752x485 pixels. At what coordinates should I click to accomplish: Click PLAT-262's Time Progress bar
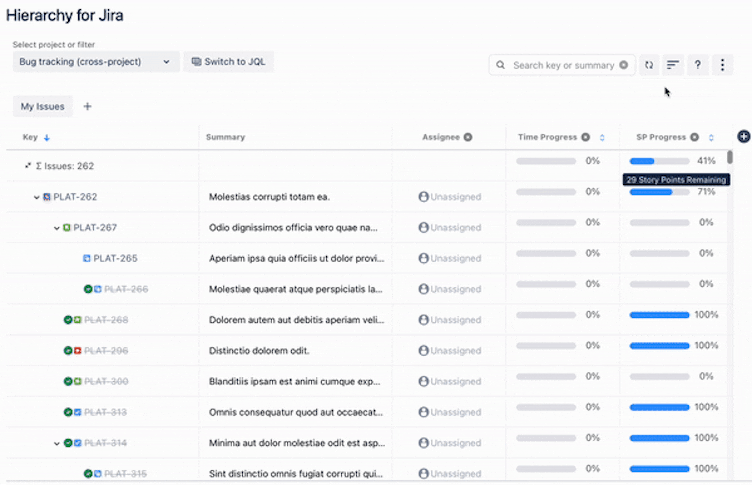546,192
